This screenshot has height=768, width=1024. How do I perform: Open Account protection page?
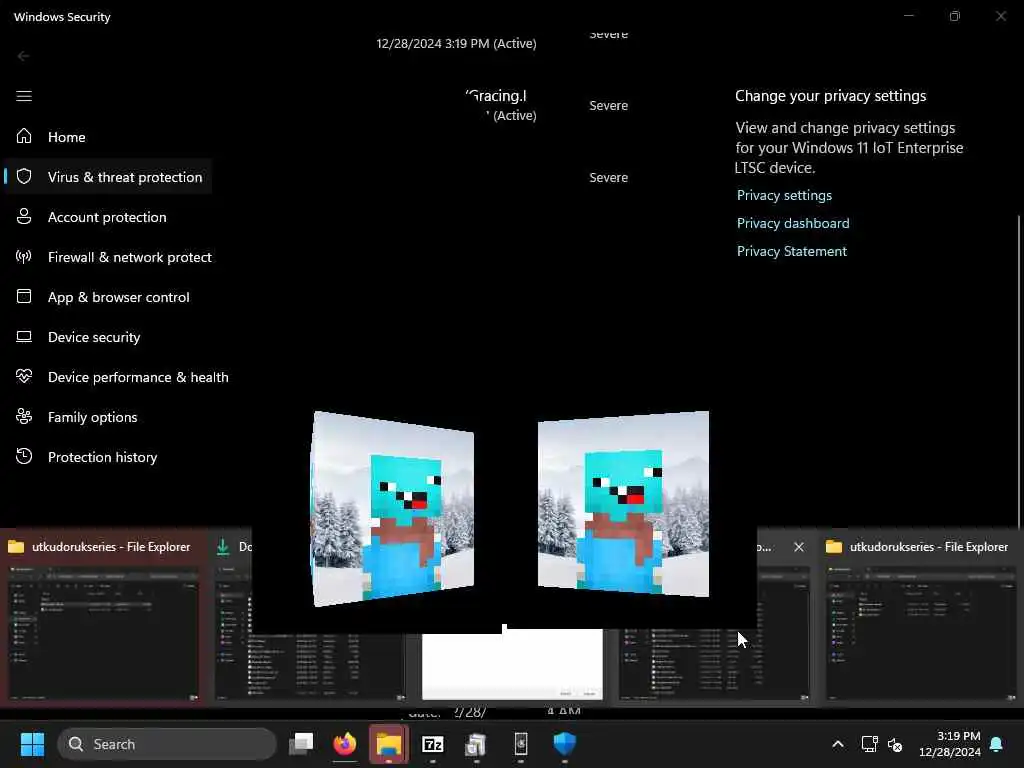pyautogui.click(x=107, y=217)
